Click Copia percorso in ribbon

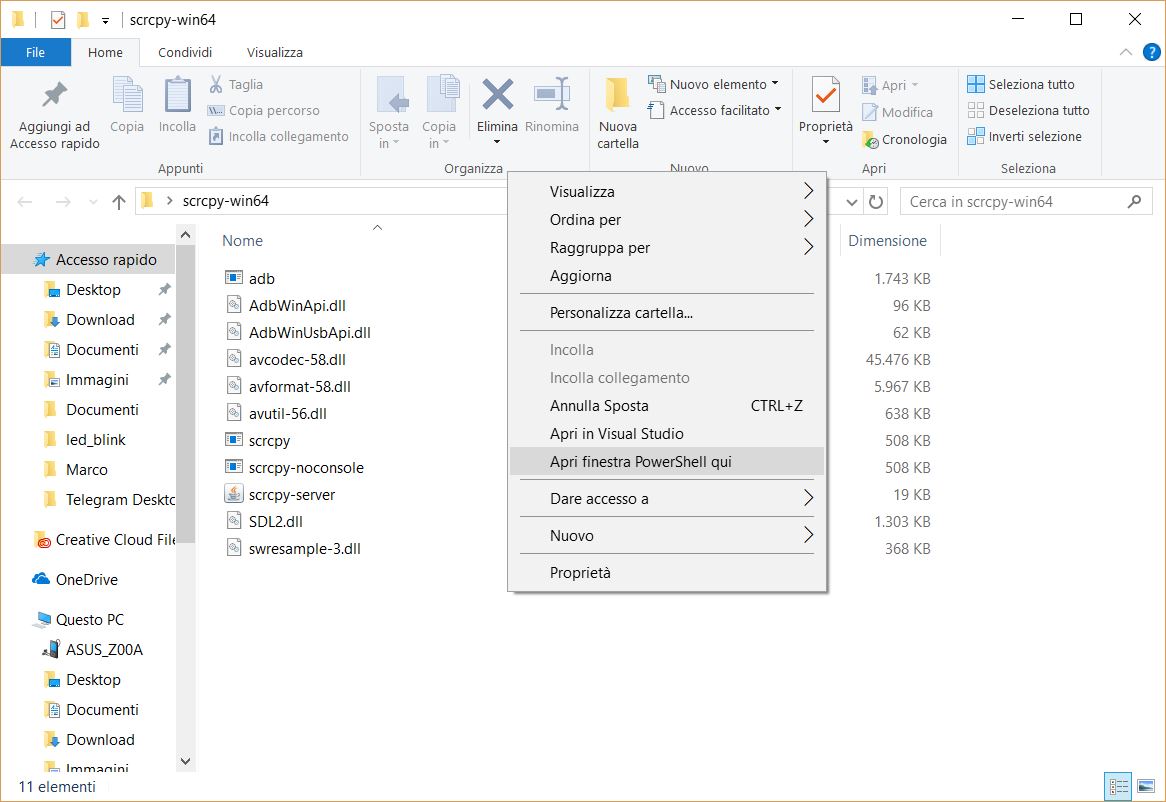[264, 111]
